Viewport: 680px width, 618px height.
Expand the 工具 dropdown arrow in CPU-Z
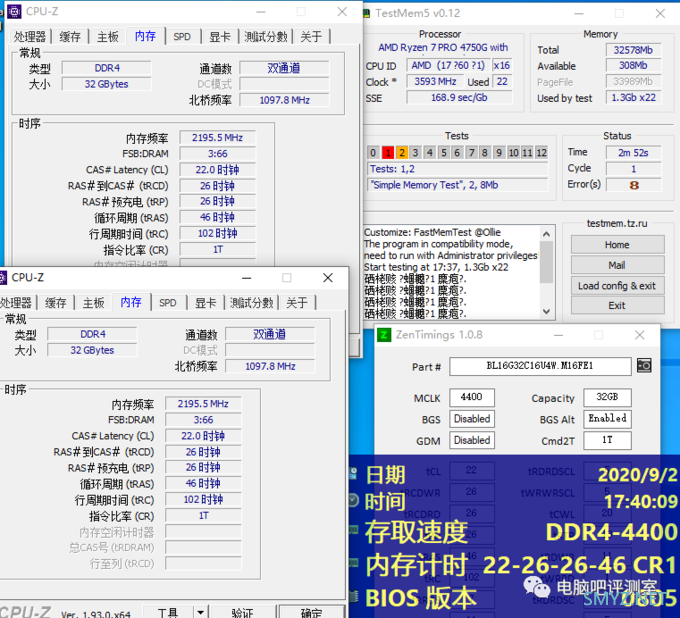click(x=201, y=612)
